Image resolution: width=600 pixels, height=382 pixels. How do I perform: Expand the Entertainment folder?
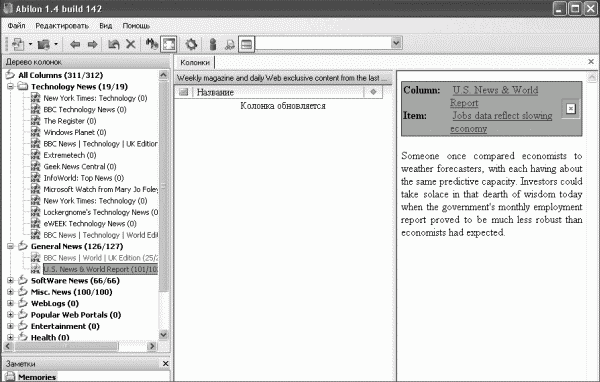(x=10, y=326)
